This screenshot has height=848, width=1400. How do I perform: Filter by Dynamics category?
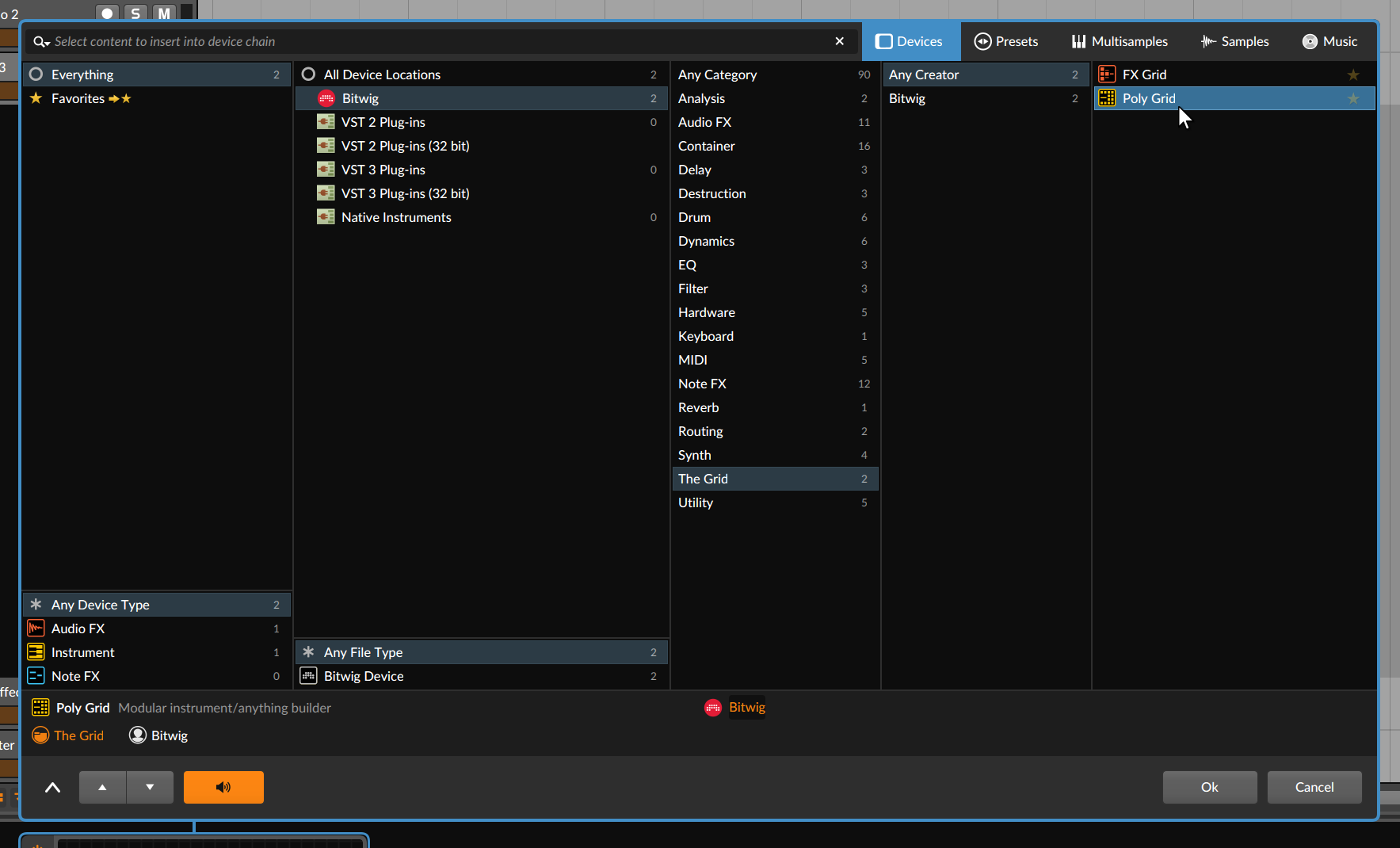point(775,241)
